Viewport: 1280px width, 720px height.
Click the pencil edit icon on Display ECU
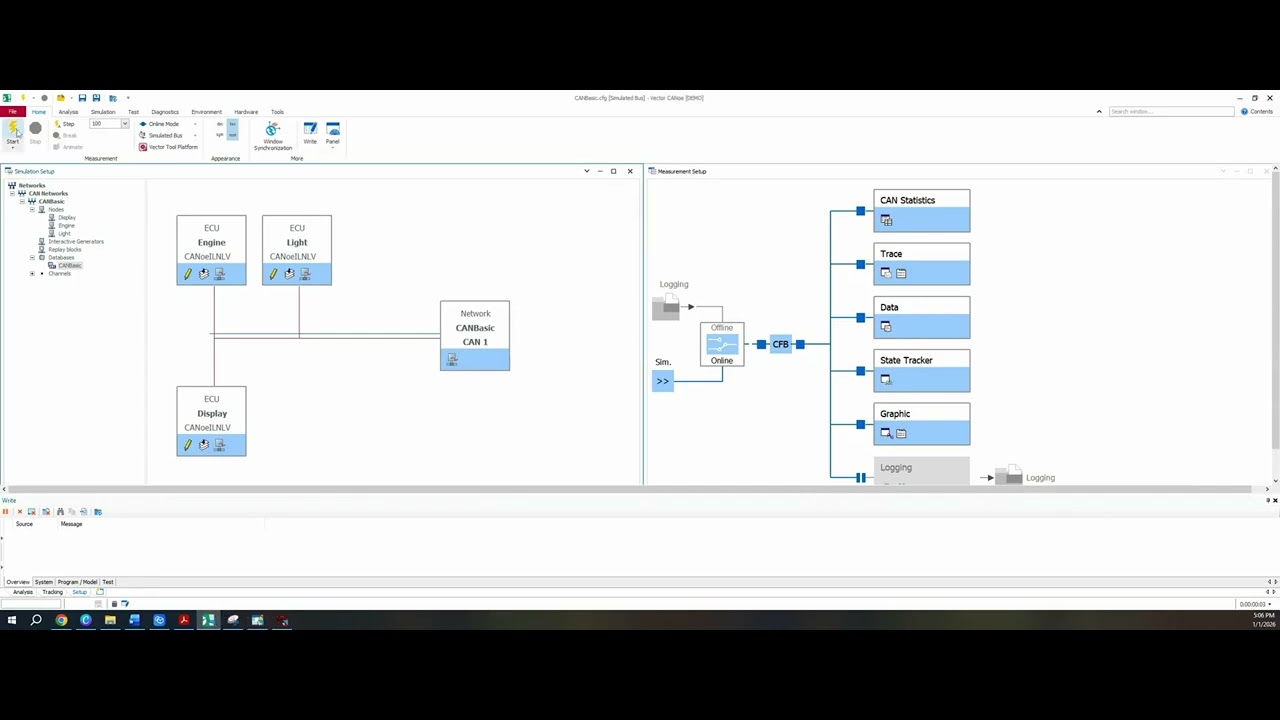pos(188,445)
